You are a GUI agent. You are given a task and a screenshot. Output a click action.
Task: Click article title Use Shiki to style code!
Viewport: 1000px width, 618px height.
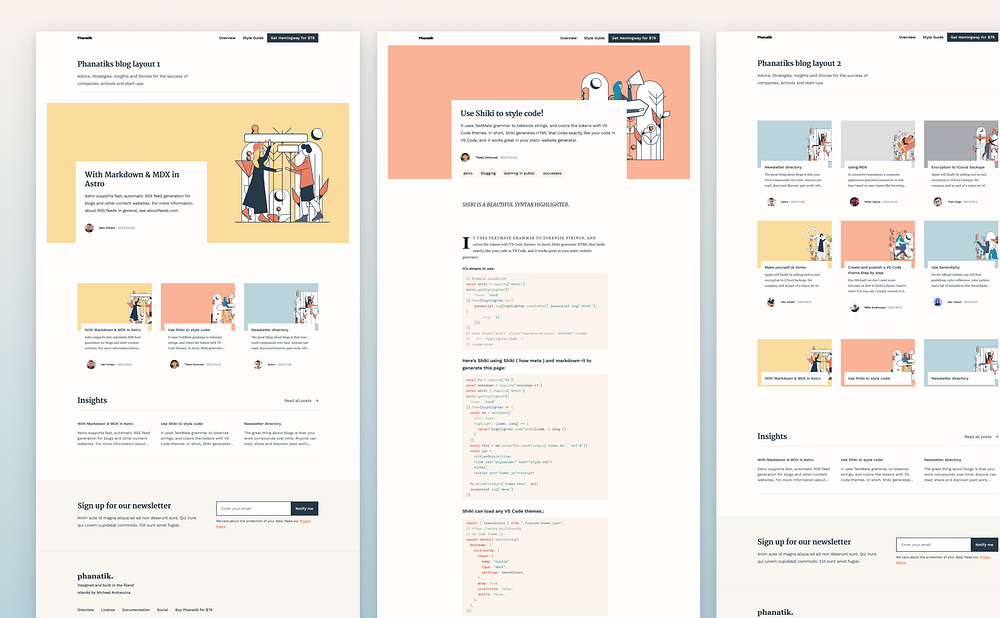pyautogui.click(x=502, y=113)
